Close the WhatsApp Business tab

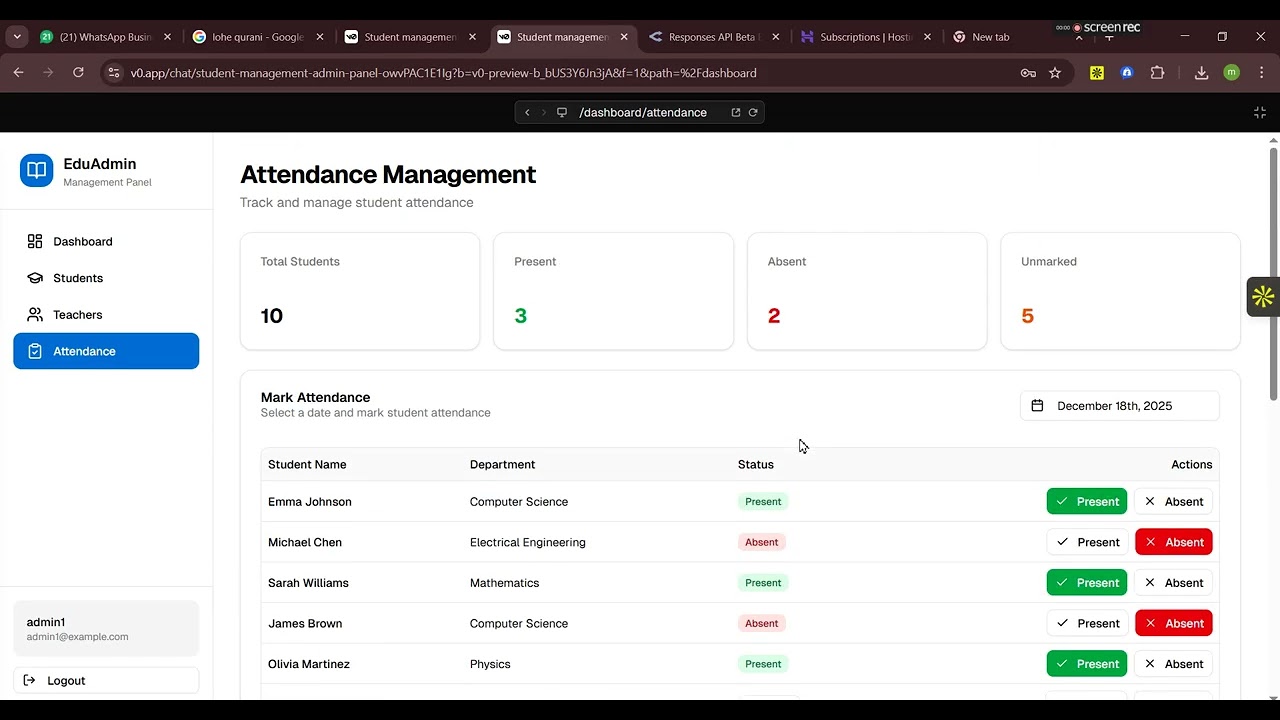(x=167, y=37)
